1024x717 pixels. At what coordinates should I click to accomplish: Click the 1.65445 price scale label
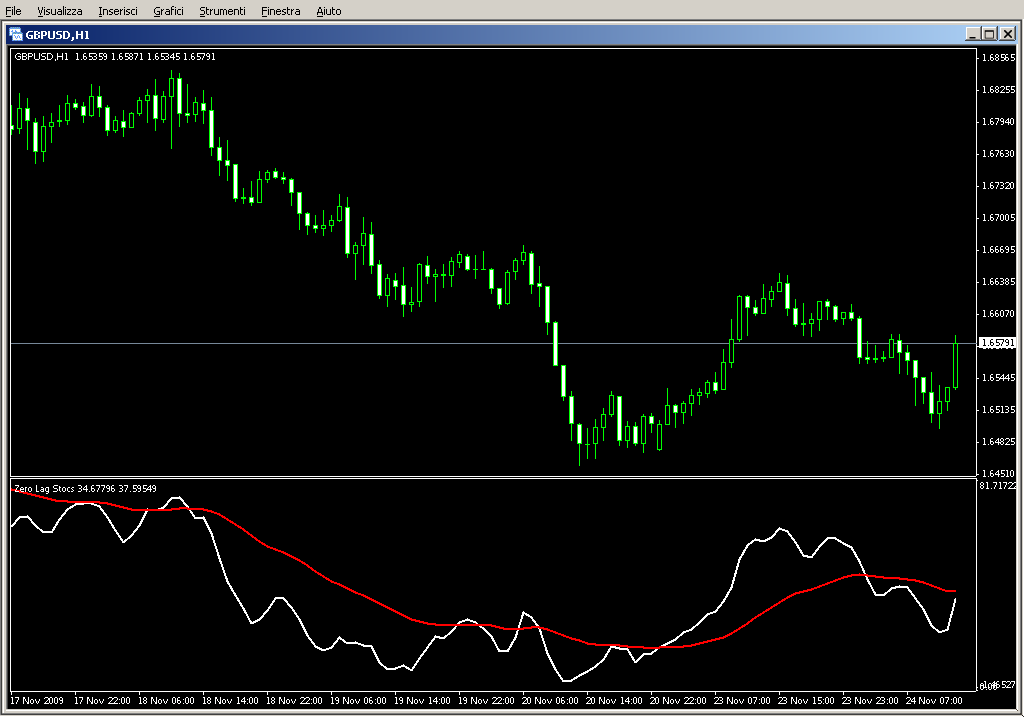[x=999, y=377]
